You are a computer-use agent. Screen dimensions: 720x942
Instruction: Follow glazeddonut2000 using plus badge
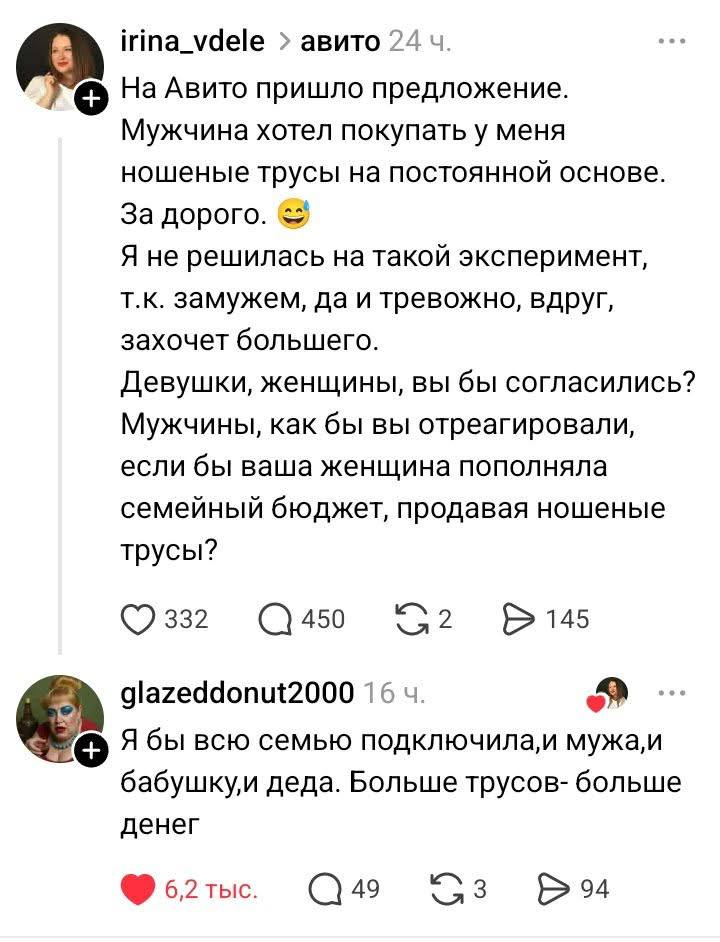pyautogui.click(x=90, y=750)
